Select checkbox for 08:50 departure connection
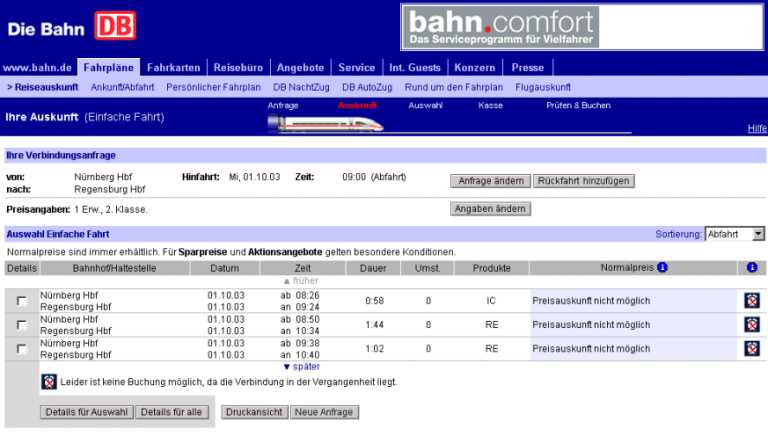Image resolution: width=768 pixels, height=444 pixels. click(x=22, y=324)
